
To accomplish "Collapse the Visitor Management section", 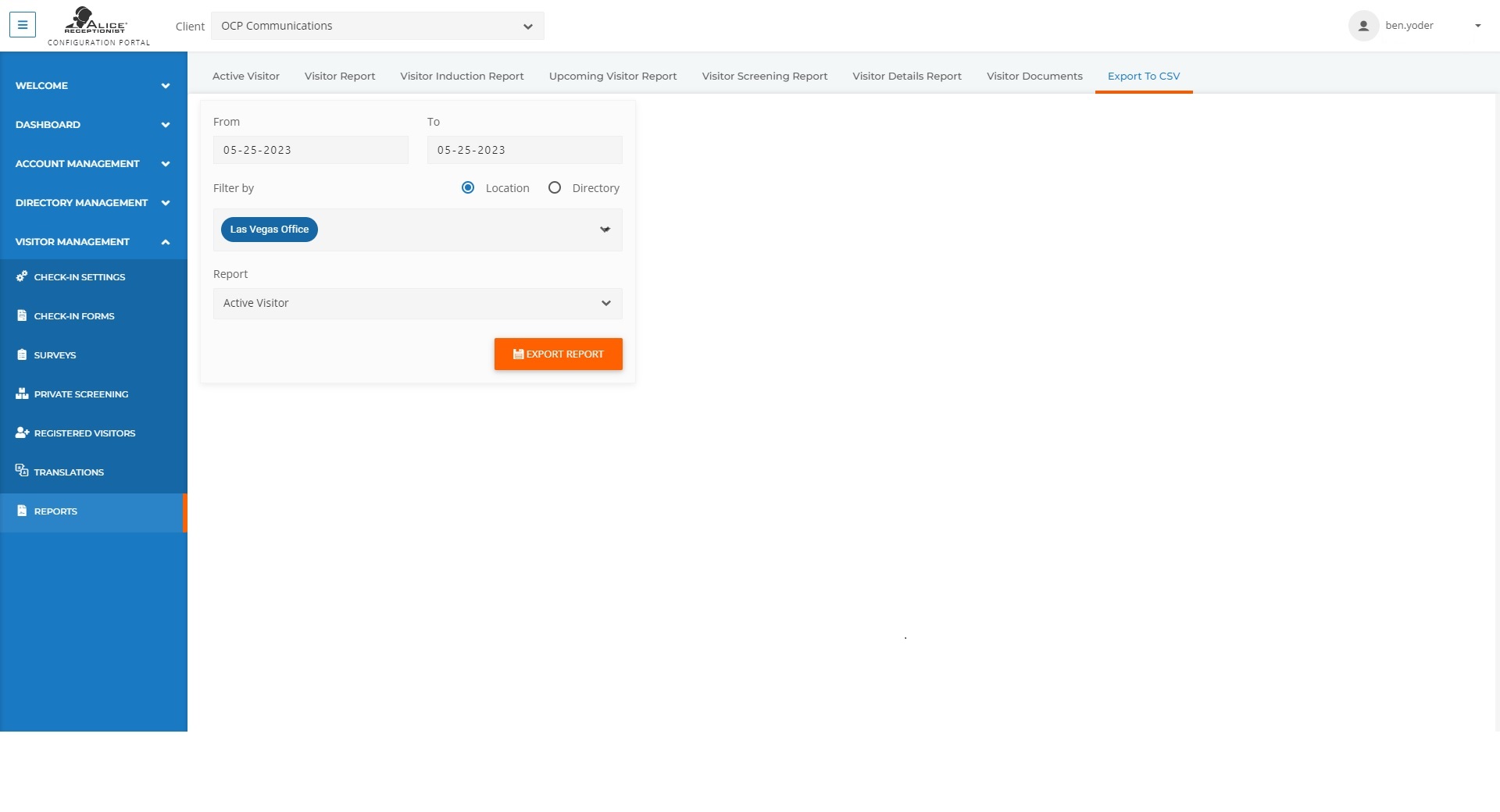I will pos(94,242).
